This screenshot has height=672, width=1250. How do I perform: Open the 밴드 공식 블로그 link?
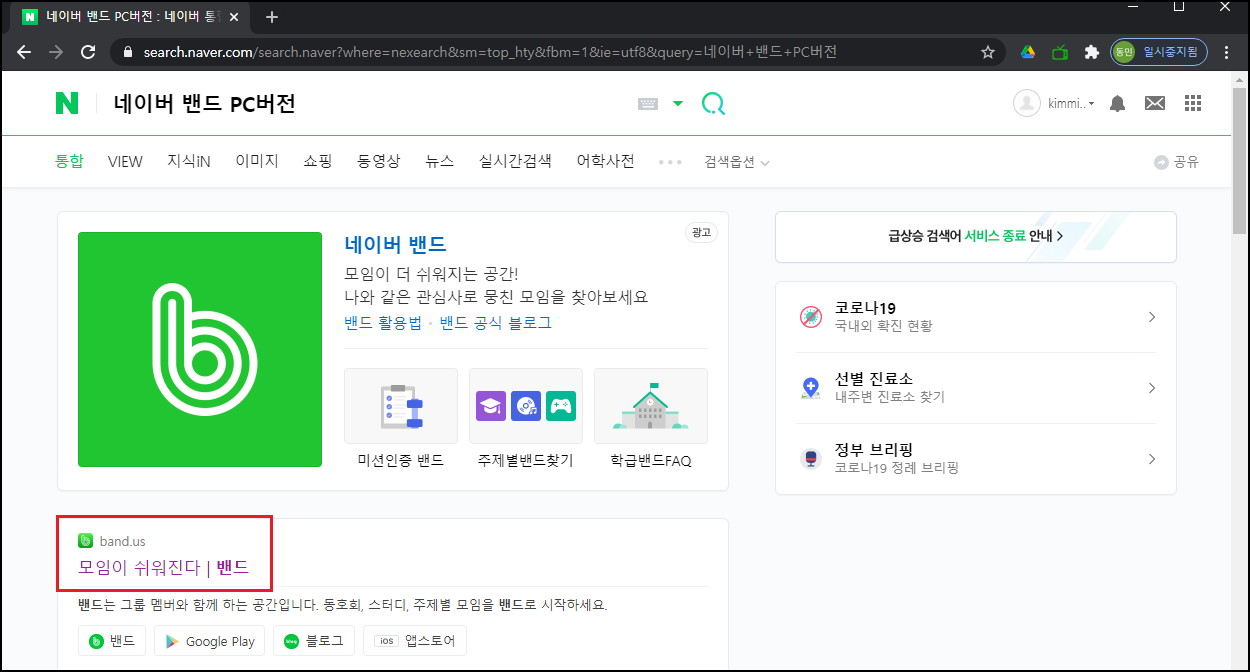pos(496,323)
